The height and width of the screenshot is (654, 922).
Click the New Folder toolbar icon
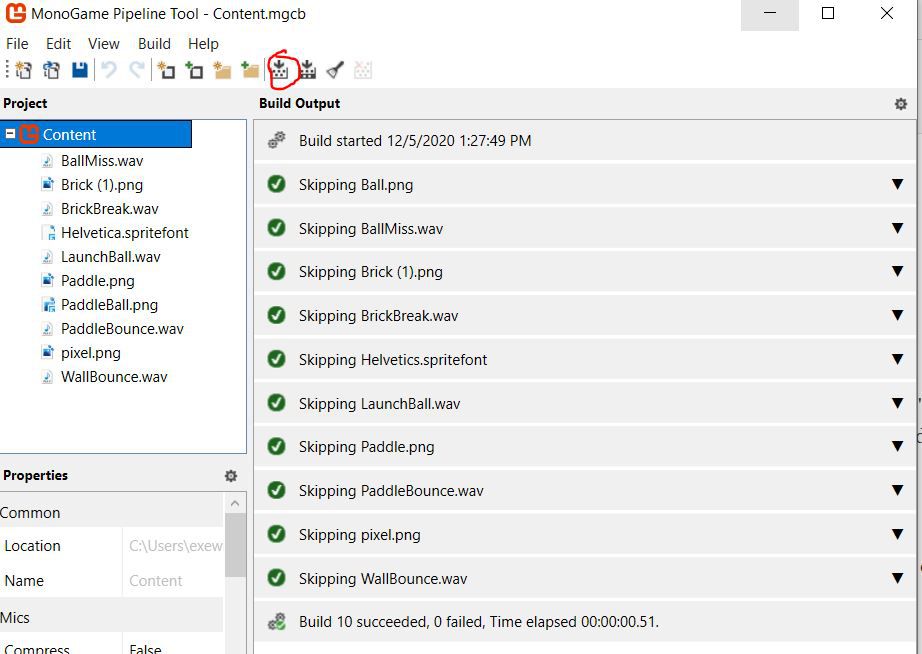[x=222, y=70]
